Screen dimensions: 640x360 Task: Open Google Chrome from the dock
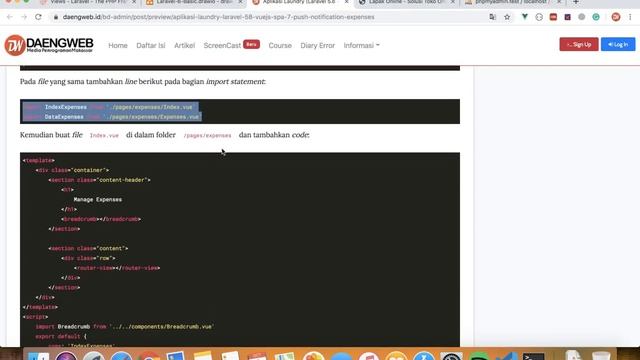(x=149, y=356)
